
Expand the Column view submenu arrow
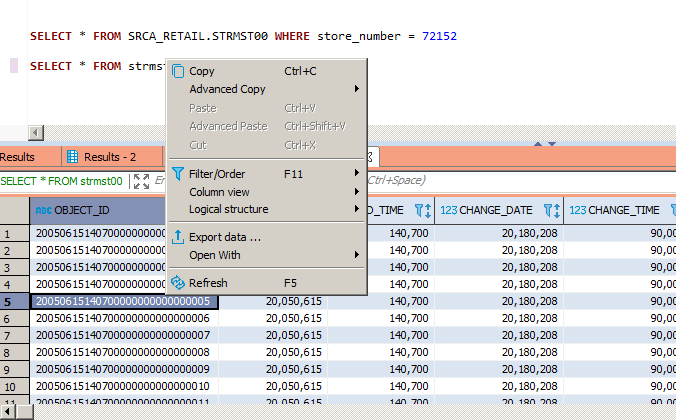[357, 191]
